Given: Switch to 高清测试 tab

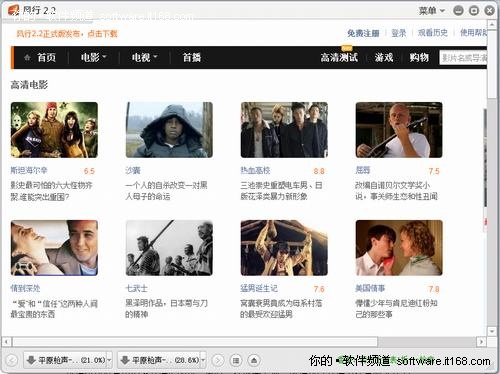Looking at the screenshot, I should pyautogui.click(x=339, y=57).
